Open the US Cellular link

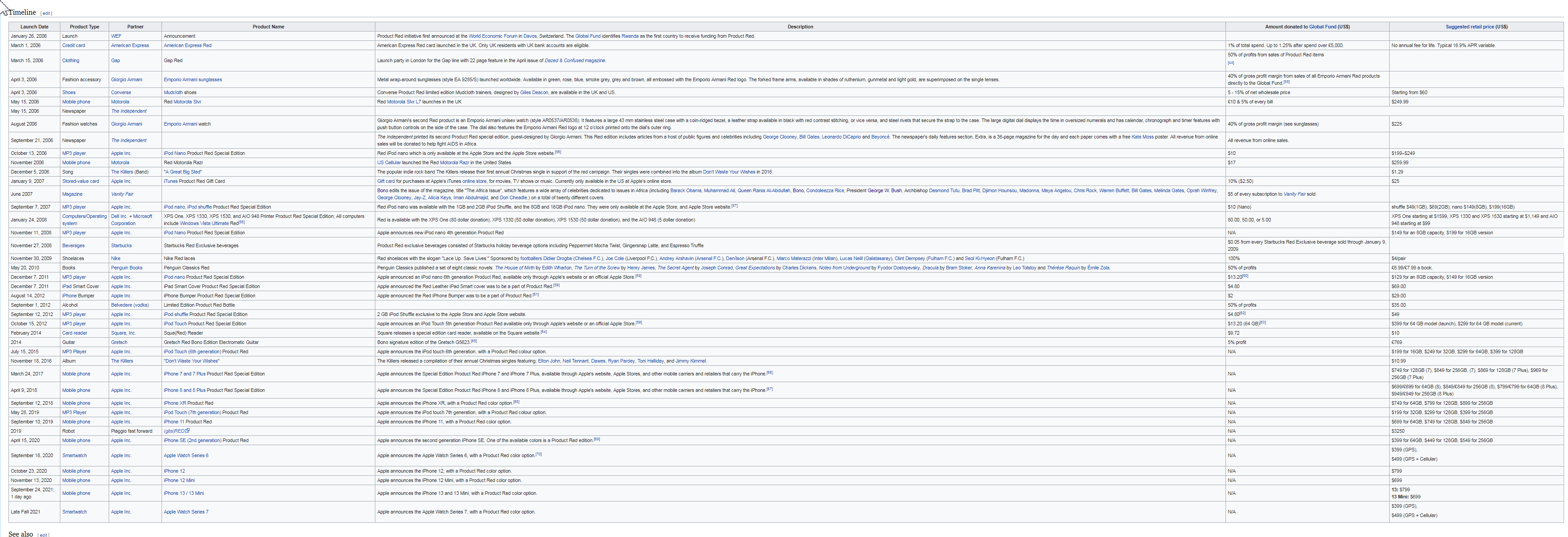389,162
